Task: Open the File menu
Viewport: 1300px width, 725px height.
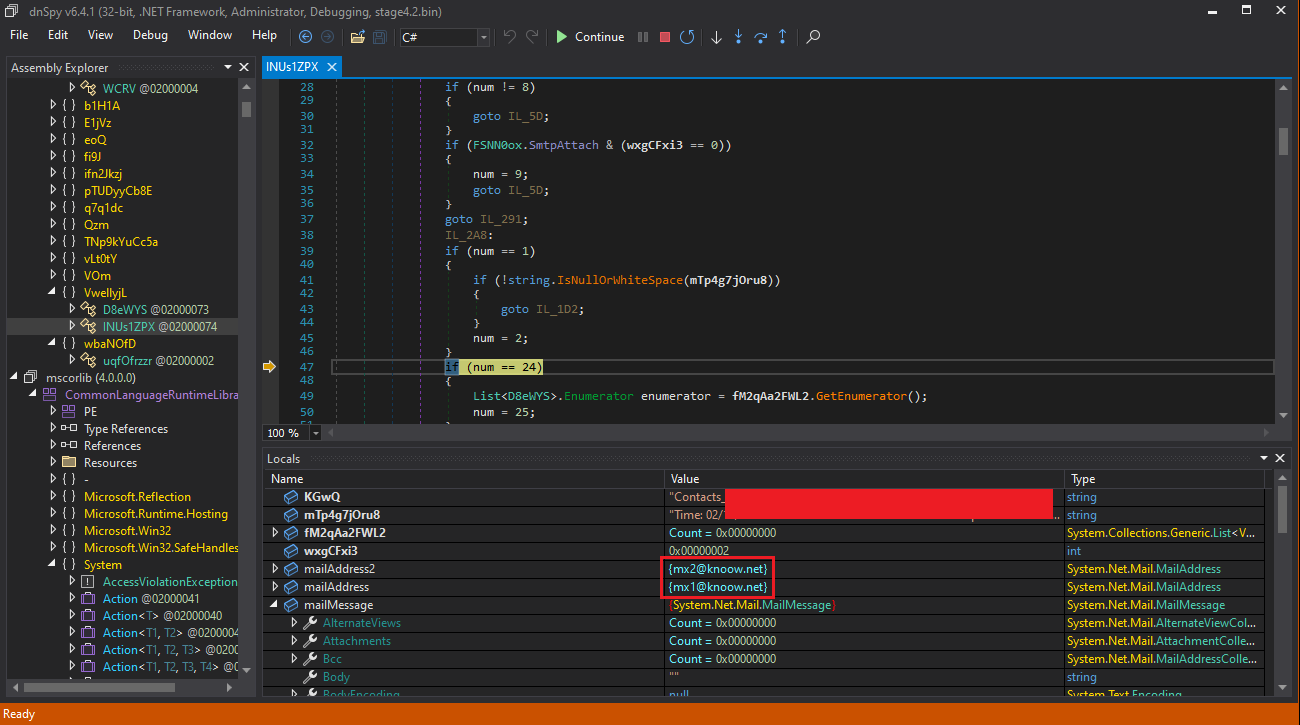Action: click(x=19, y=35)
